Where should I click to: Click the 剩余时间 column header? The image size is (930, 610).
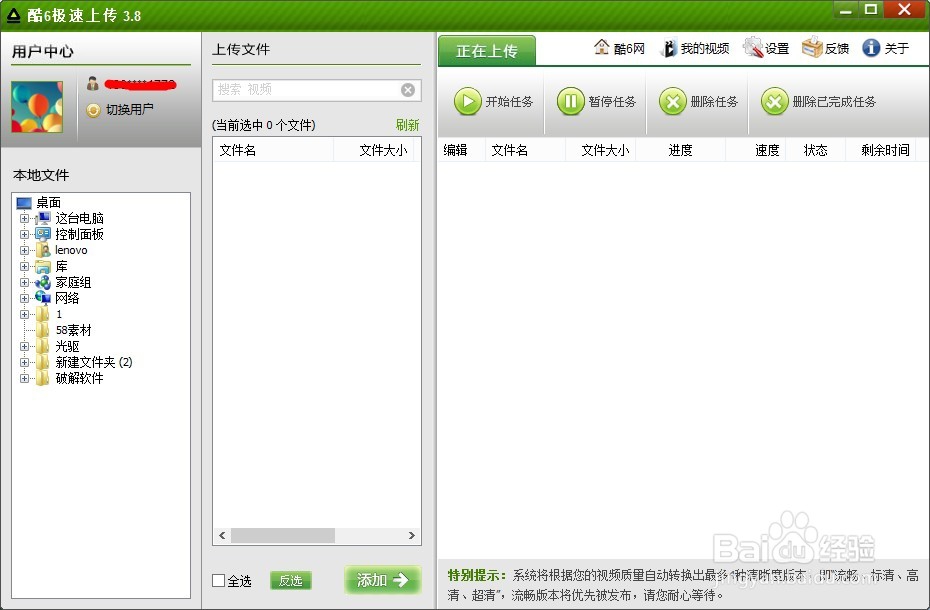881,150
